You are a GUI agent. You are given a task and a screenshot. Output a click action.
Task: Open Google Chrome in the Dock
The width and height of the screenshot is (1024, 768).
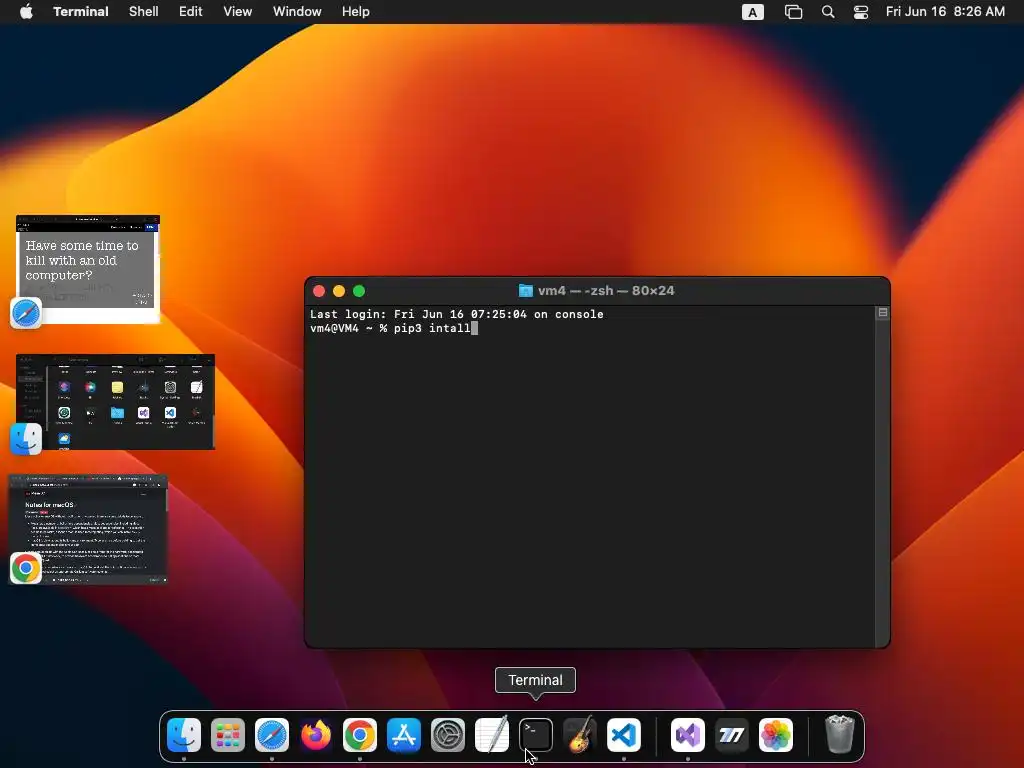point(360,735)
